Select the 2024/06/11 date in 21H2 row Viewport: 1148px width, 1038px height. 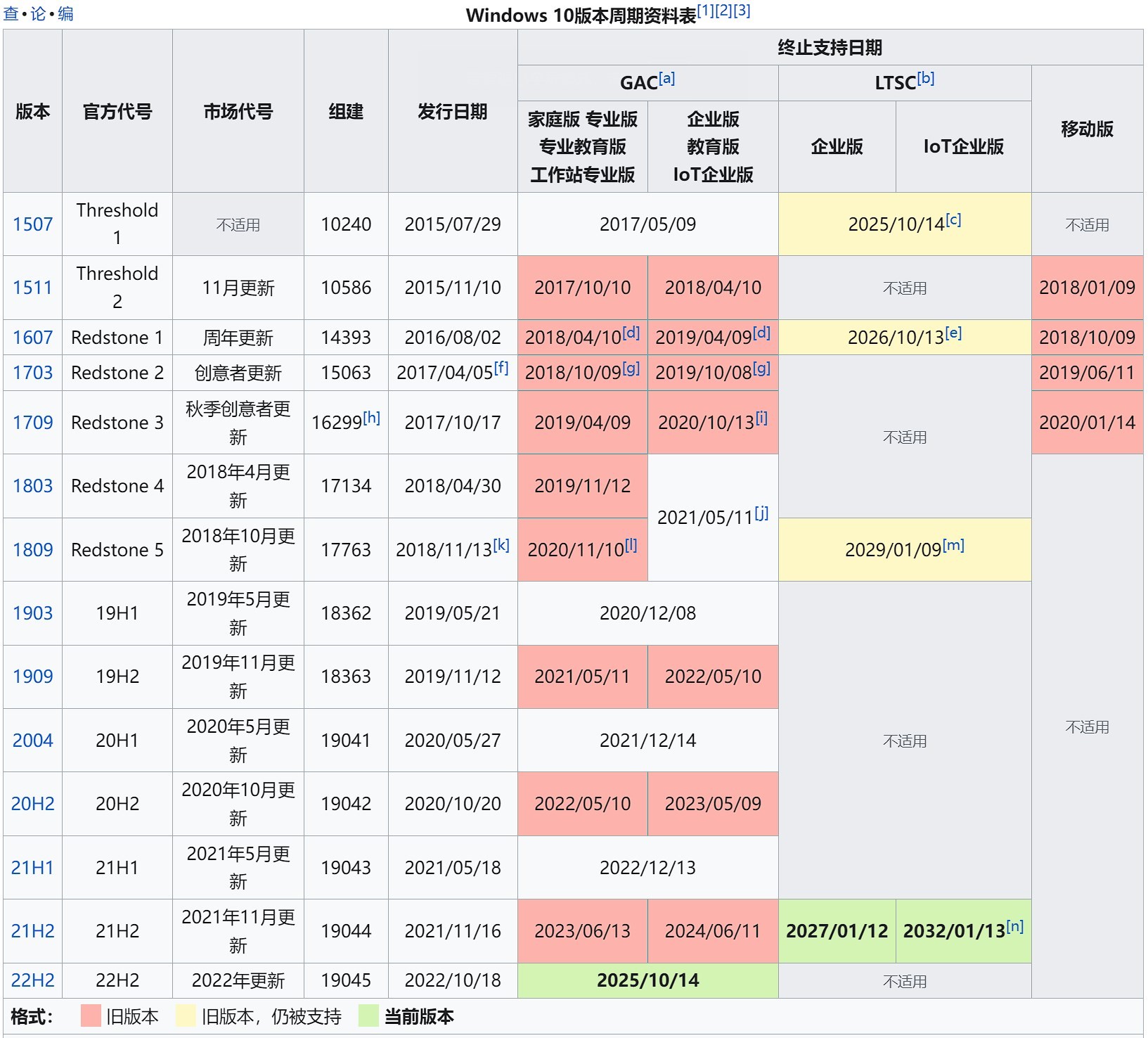click(713, 931)
